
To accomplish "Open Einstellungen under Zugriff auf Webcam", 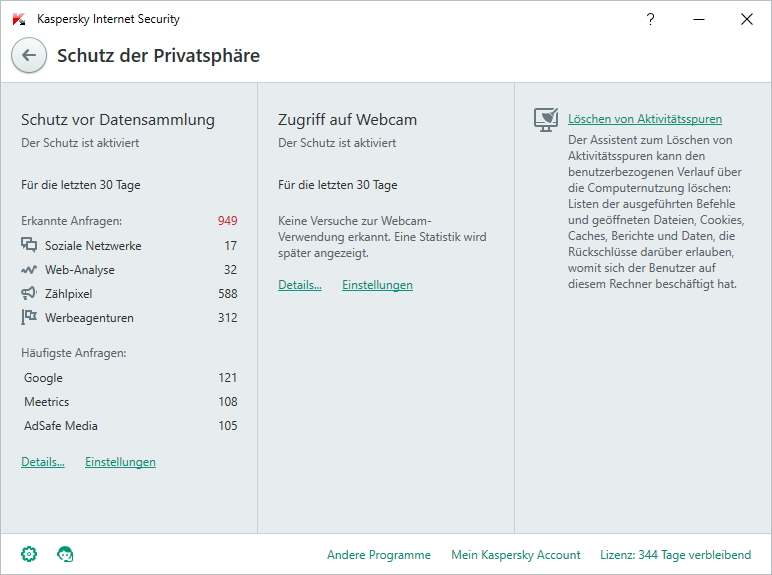I will [377, 285].
